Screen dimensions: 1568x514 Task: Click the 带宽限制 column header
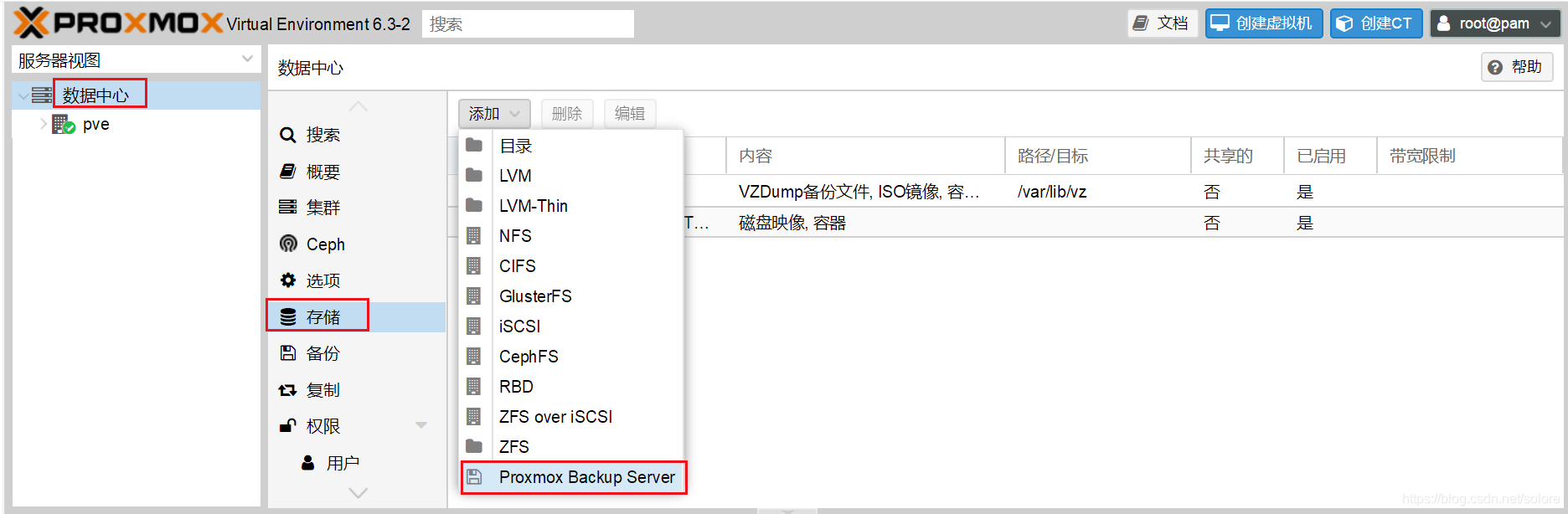tap(1469, 156)
